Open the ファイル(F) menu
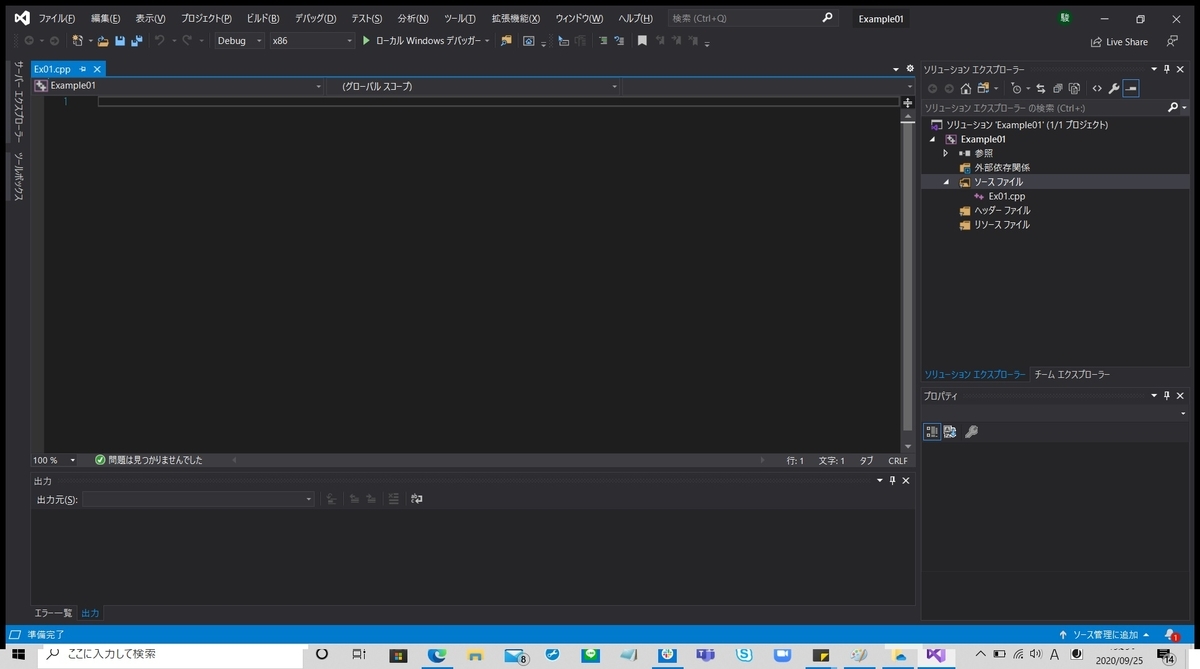1200x669 pixels. (x=57, y=19)
